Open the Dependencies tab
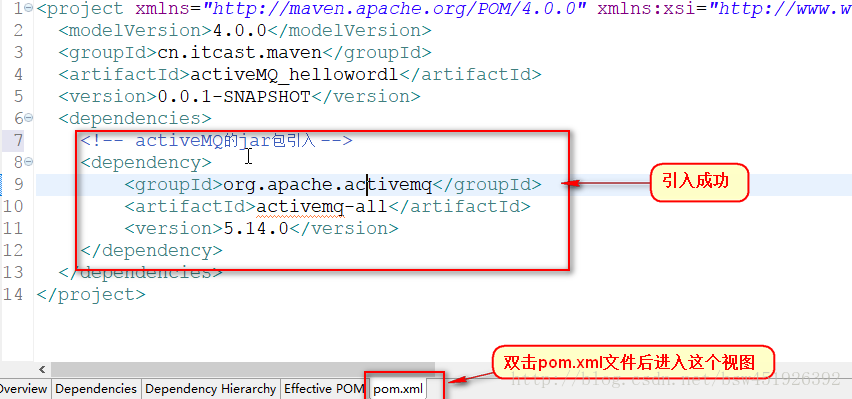This screenshot has height=399, width=852. [96, 389]
